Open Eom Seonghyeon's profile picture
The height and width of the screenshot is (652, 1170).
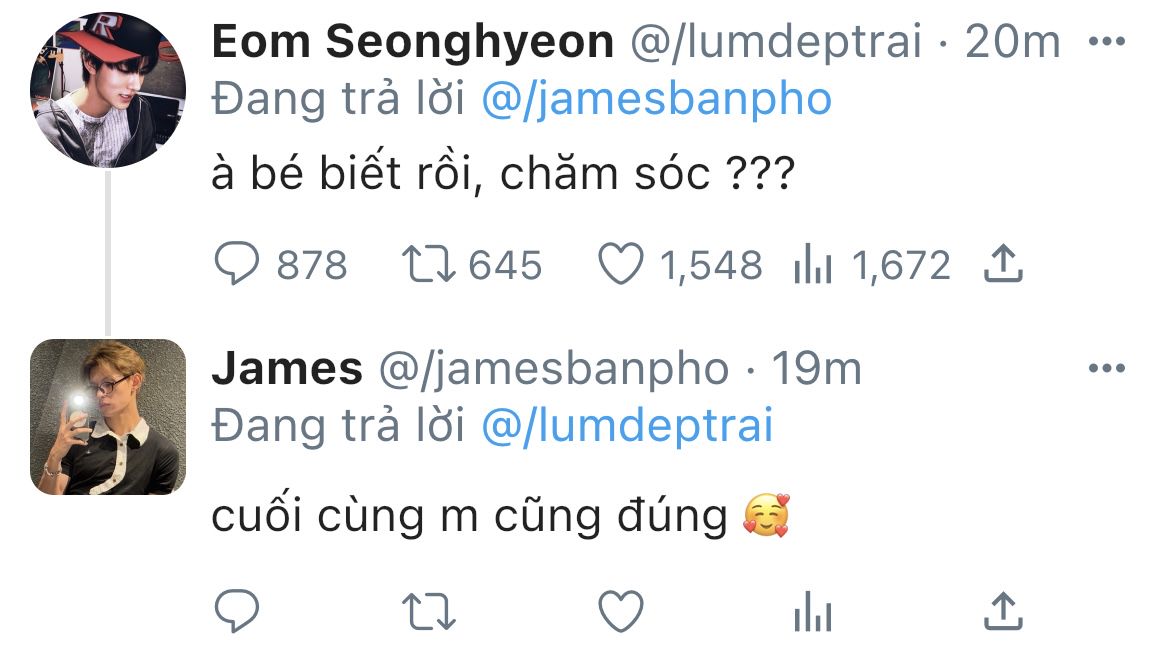(108, 90)
